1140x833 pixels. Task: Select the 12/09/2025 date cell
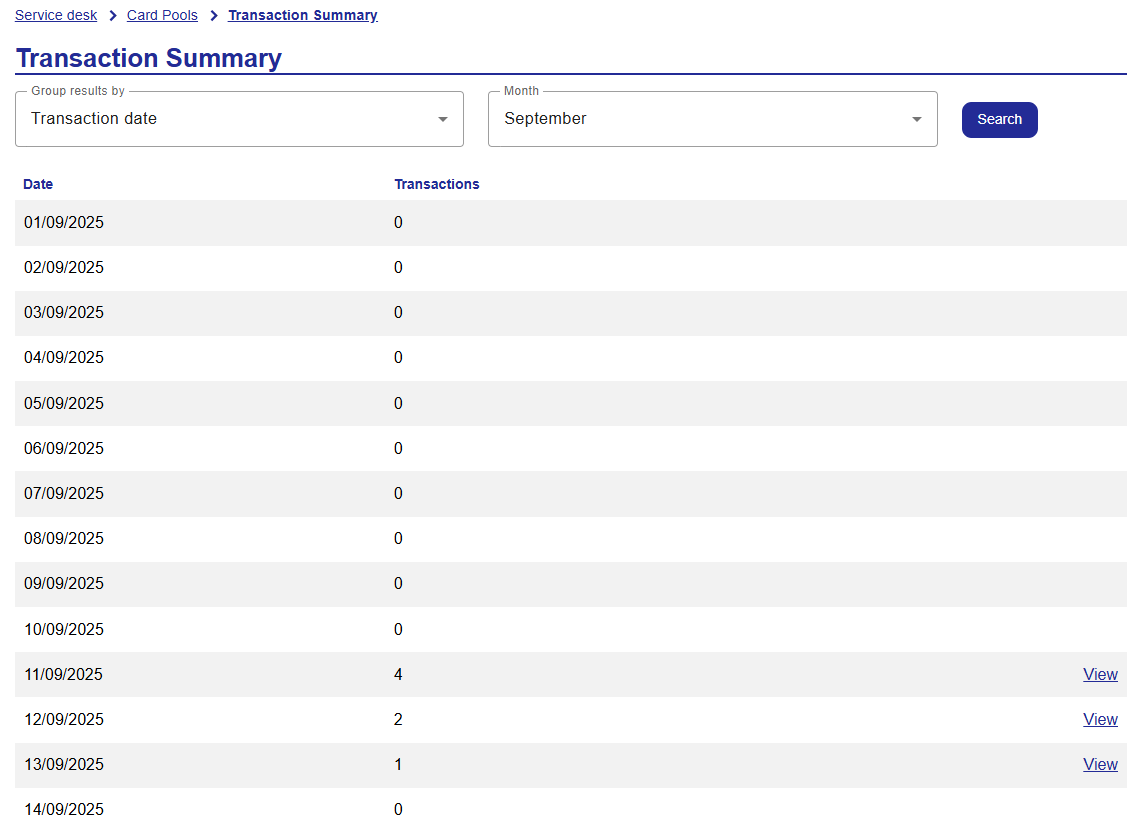pos(64,720)
